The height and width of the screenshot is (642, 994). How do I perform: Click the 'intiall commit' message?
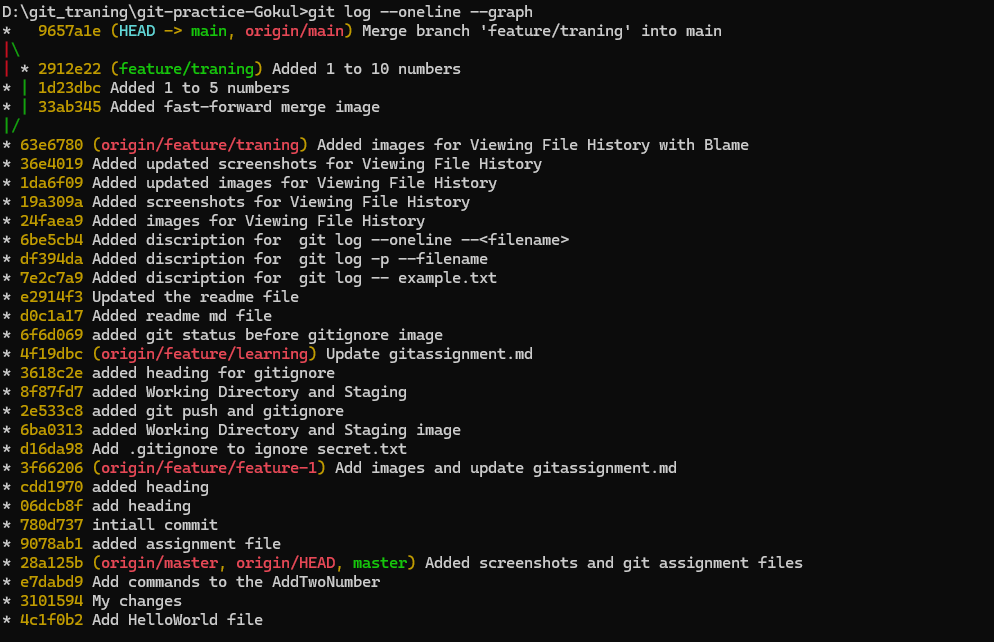click(155, 525)
